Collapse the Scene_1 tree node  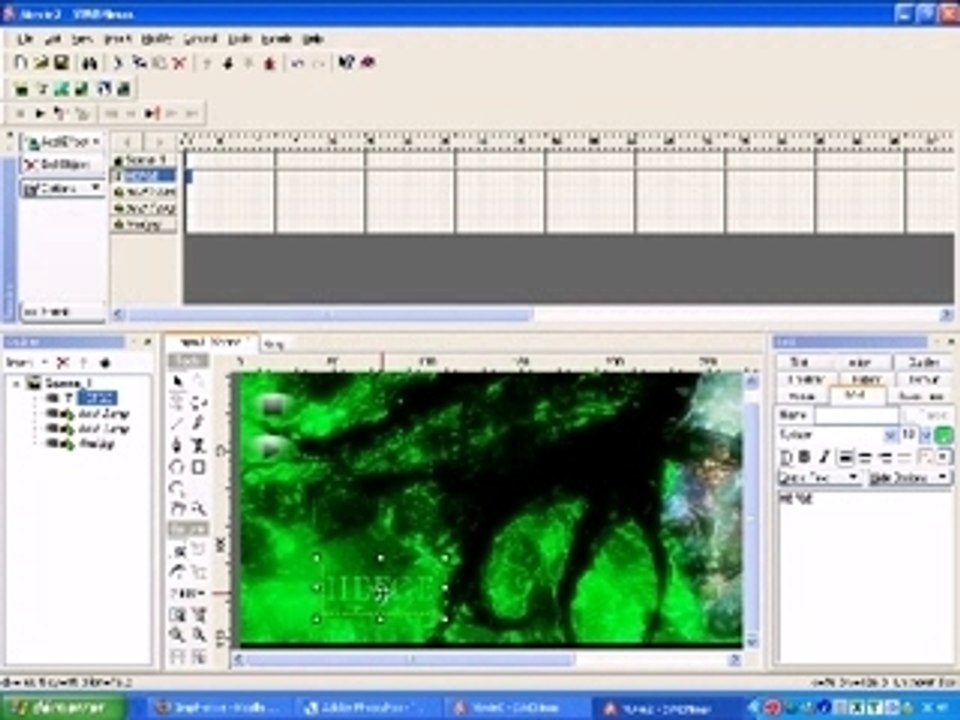click(17, 384)
